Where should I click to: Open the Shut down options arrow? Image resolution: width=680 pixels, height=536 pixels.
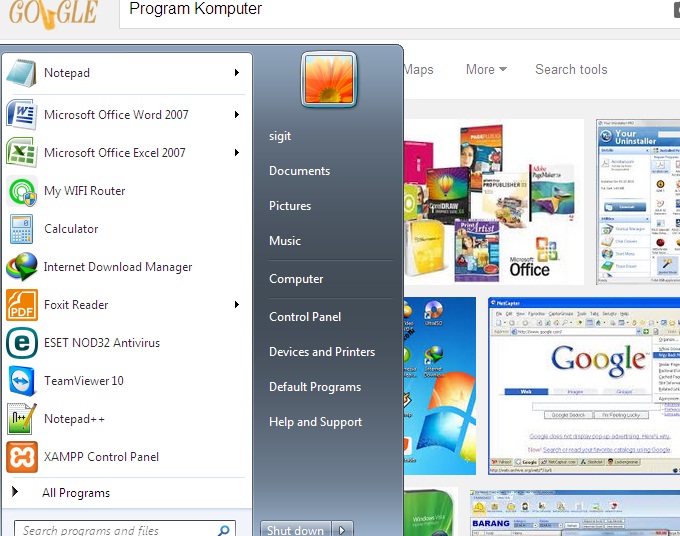click(342, 529)
